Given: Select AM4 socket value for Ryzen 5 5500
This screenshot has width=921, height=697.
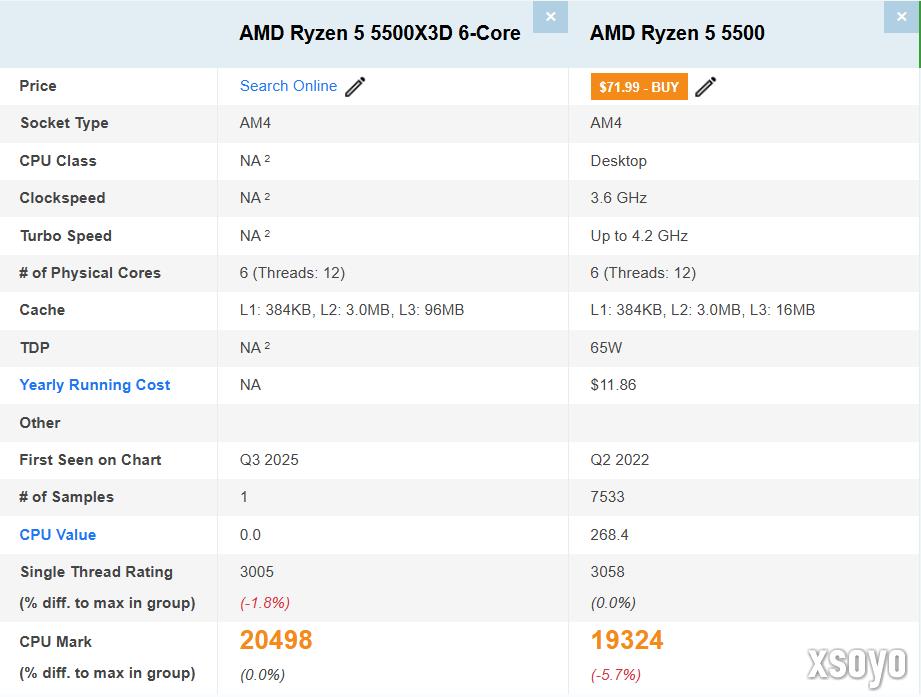Looking at the screenshot, I should coord(606,123).
